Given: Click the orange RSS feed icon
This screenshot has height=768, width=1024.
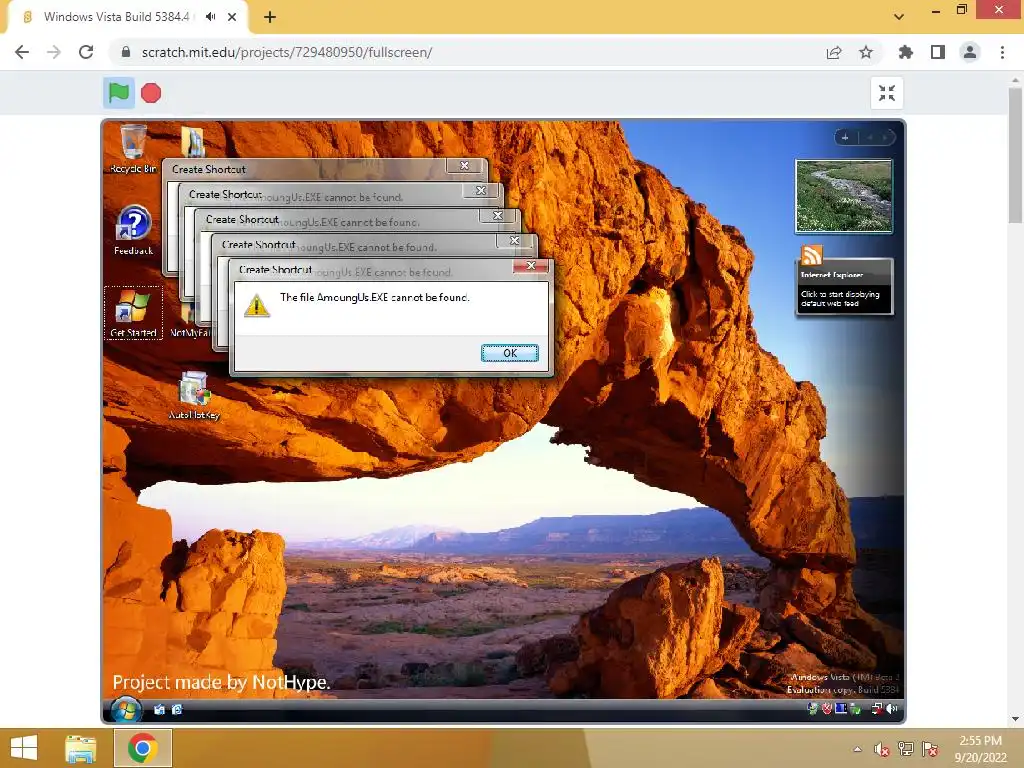Looking at the screenshot, I should tap(812, 255).
